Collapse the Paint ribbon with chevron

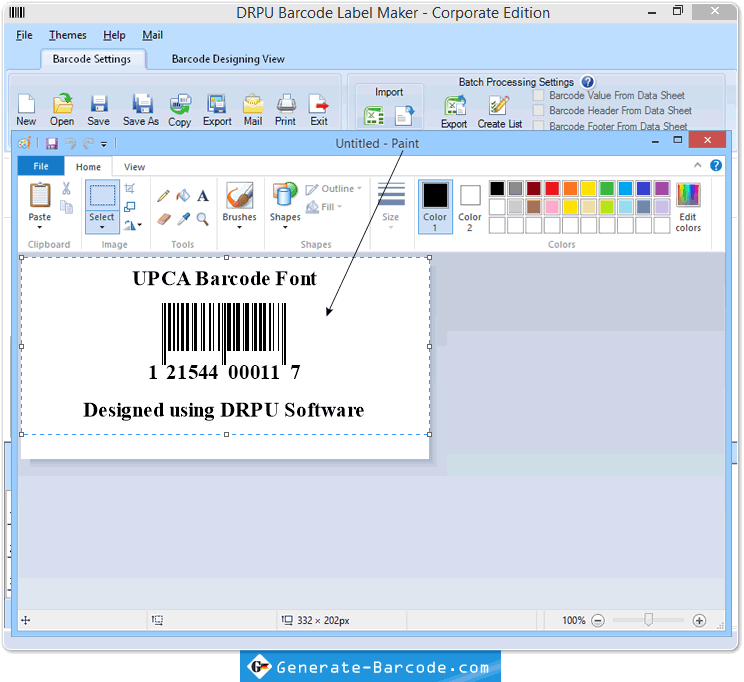[x=698, y=165]
